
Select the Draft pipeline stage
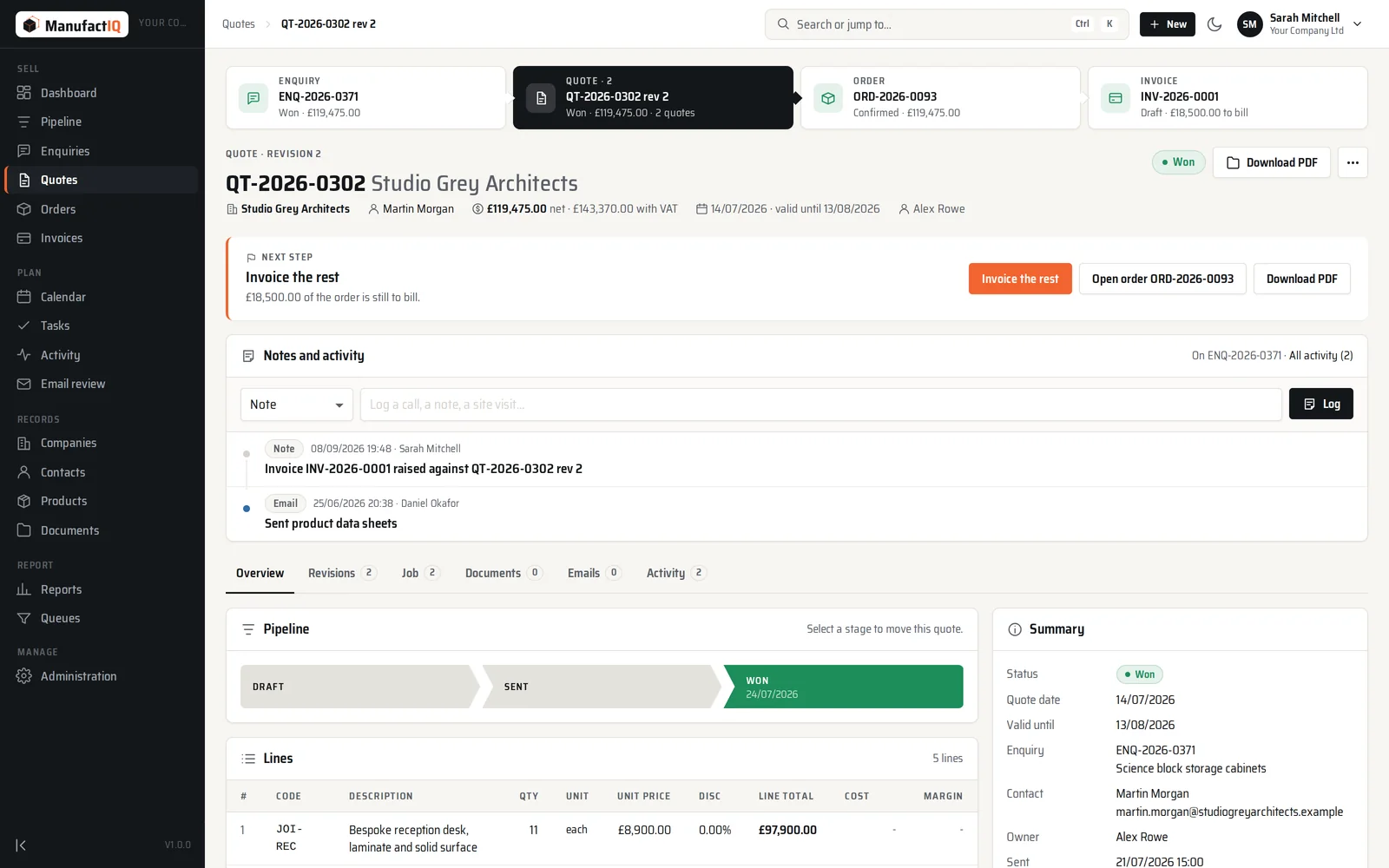tap(359, 687)
